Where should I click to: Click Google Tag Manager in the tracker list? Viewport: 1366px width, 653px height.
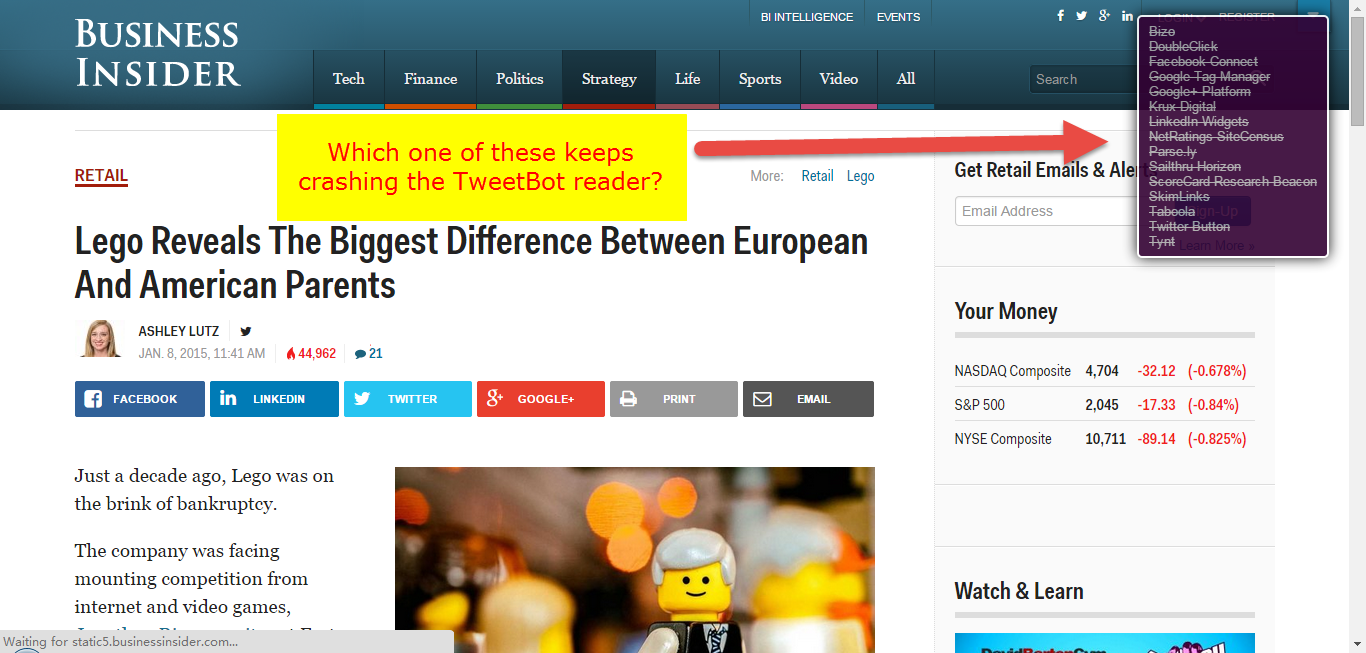pyautogui.click(x=1209, y=77)
